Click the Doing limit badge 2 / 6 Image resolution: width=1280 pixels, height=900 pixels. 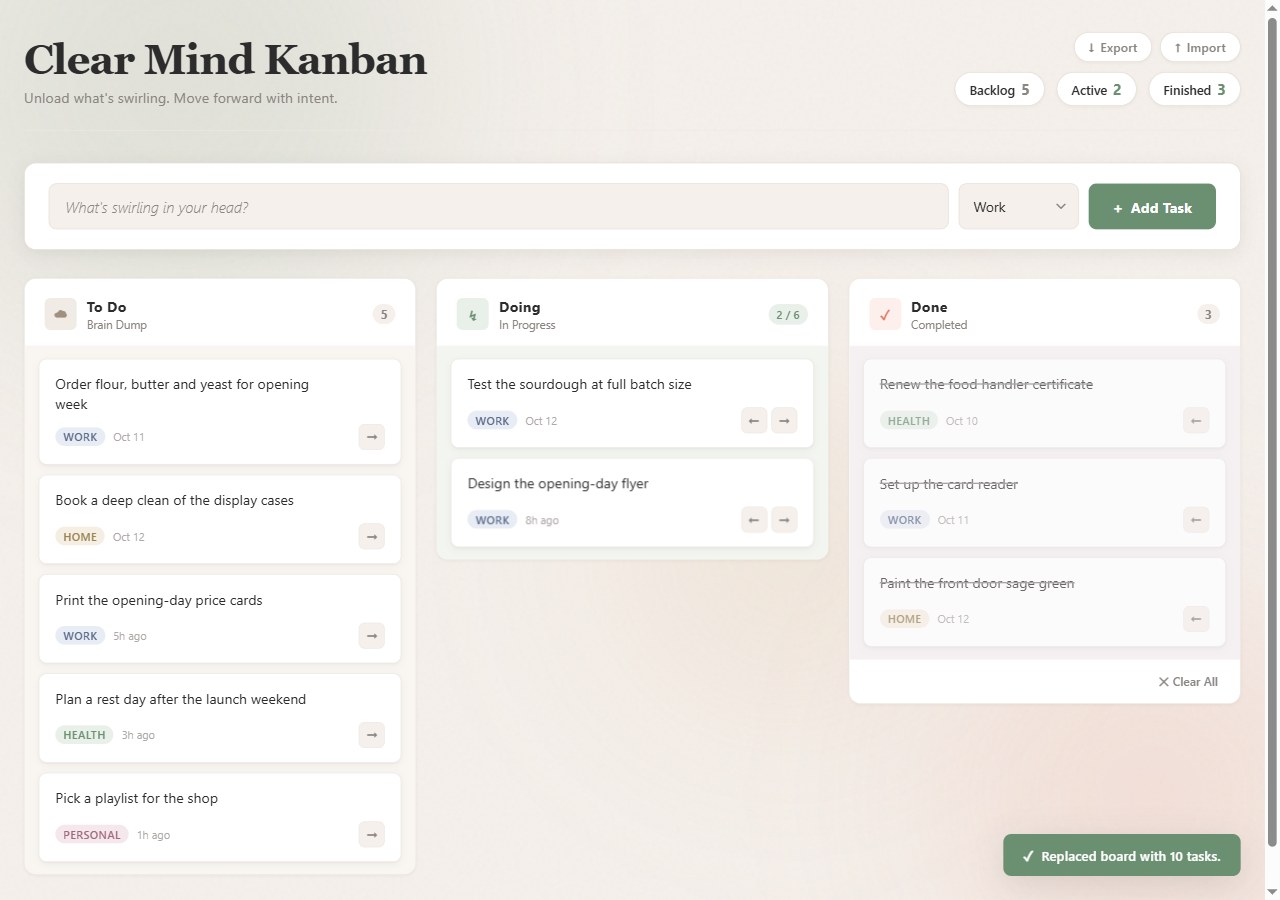click(x=787, y=314)
